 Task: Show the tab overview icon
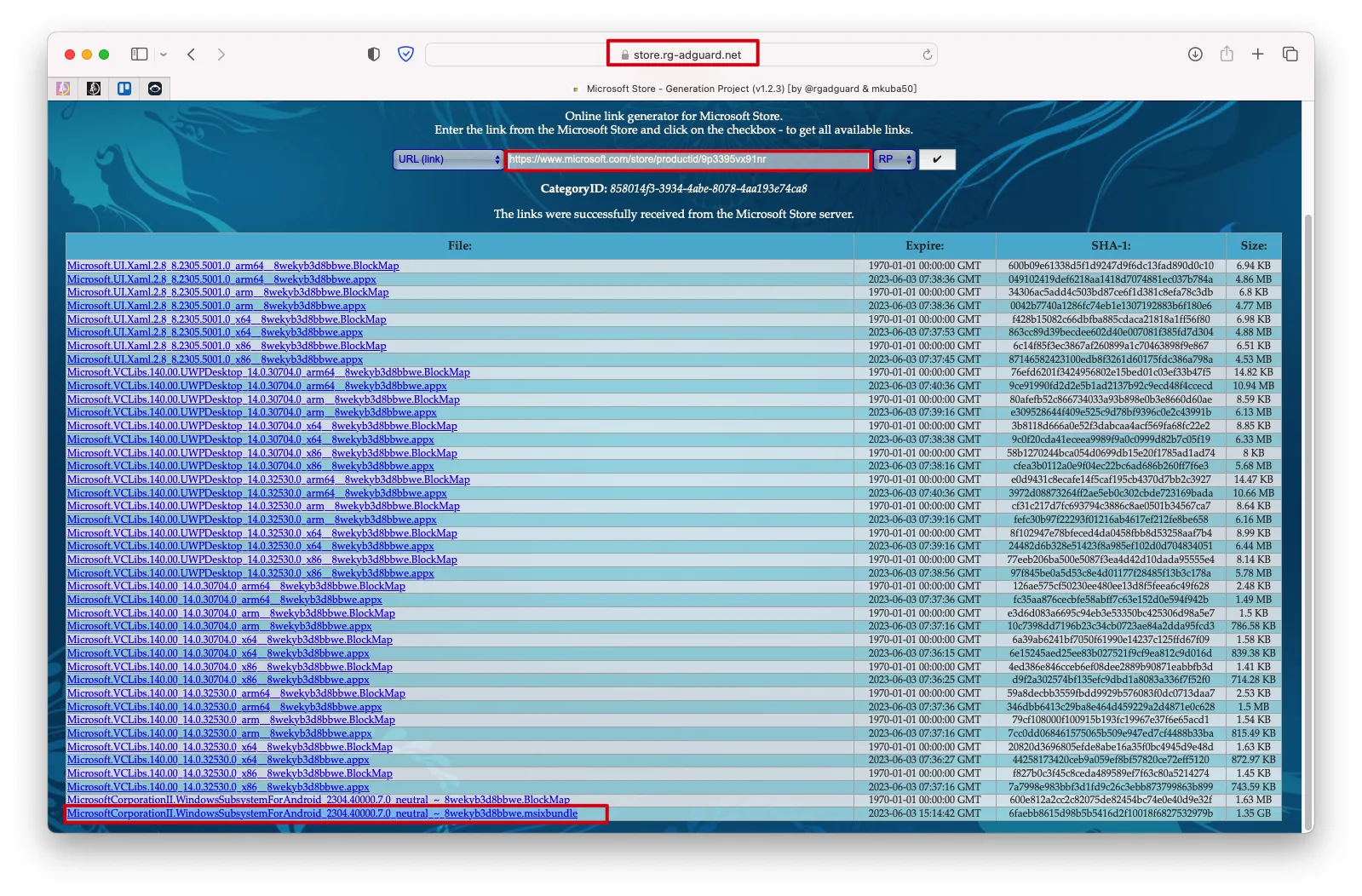tap(1290, 55)
